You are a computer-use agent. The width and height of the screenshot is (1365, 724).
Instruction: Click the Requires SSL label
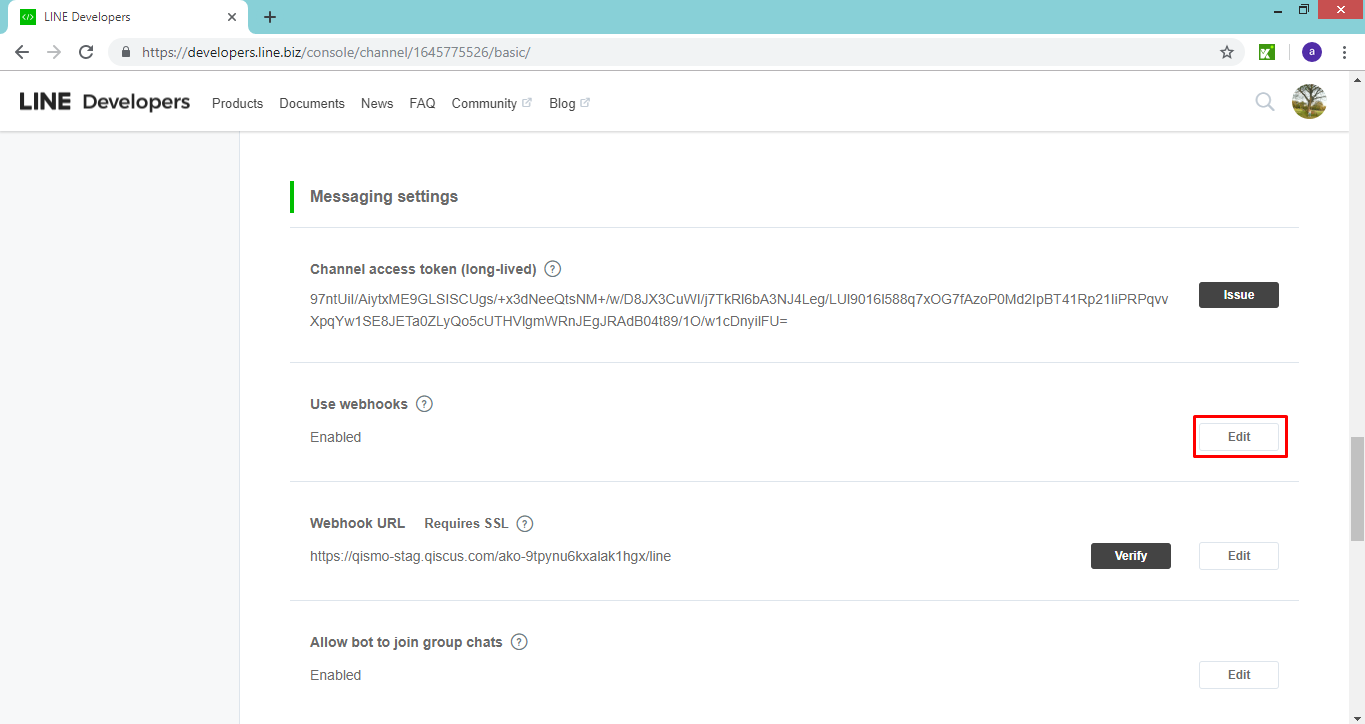(x=466, y=523)
